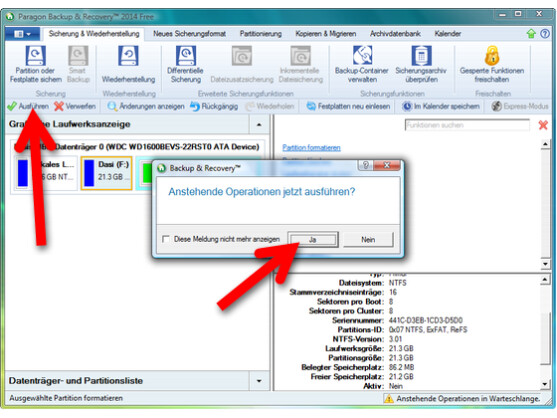Click the Smart Backup icon

[78, 56]
